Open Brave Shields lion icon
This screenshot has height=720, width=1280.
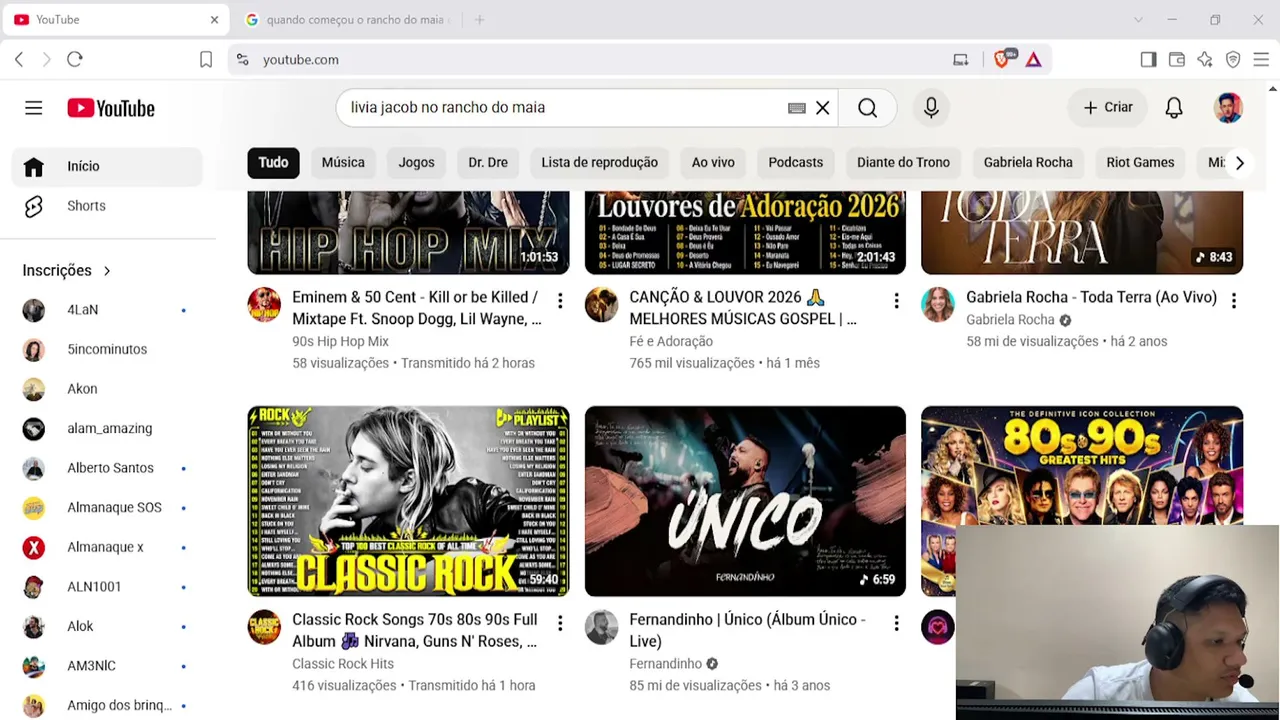1002,60
